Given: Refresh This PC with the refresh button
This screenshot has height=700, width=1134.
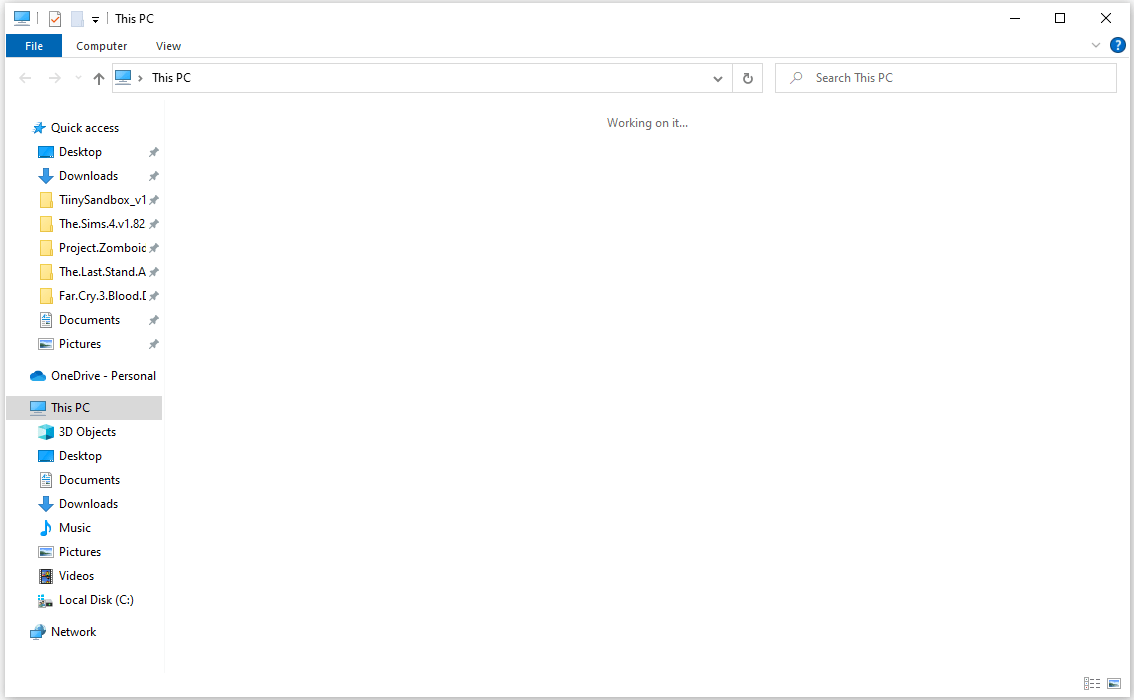Looking at the screenshot, I should (748, 78).
